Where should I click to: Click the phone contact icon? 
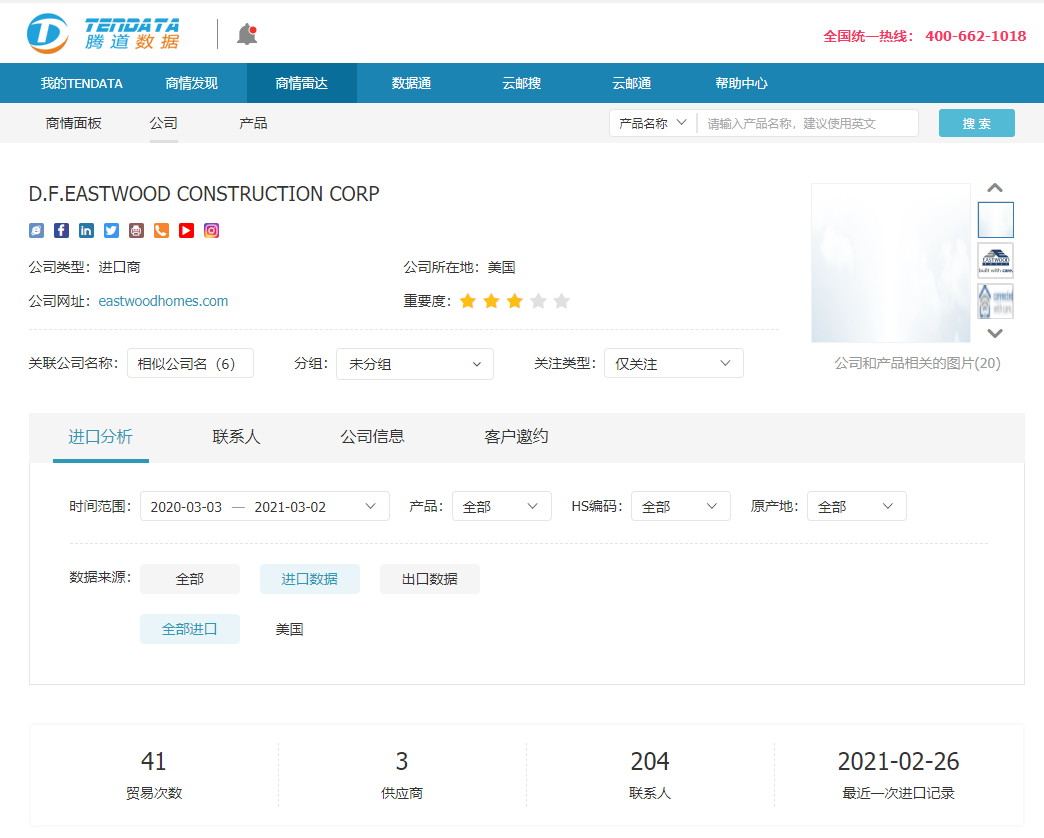point(161,230)
